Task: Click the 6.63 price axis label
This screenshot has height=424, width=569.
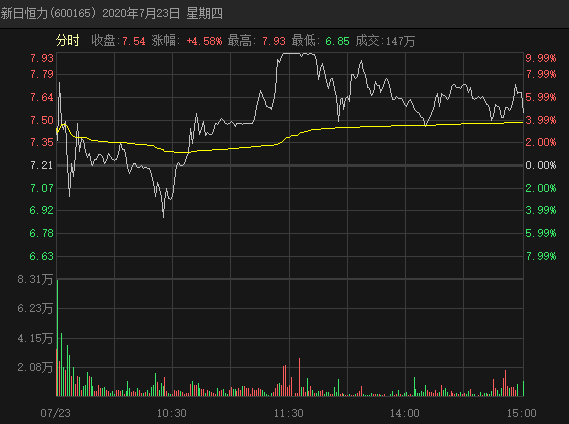Action: point(41,256)
